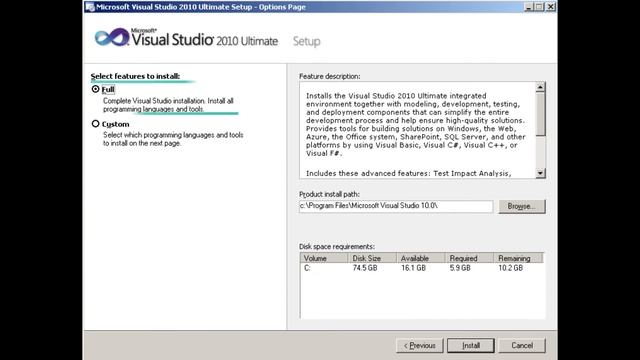This screenshot has height=360, width=640.
Task: Click the 'Select features to install:' heading
Action: pos(135,76)
